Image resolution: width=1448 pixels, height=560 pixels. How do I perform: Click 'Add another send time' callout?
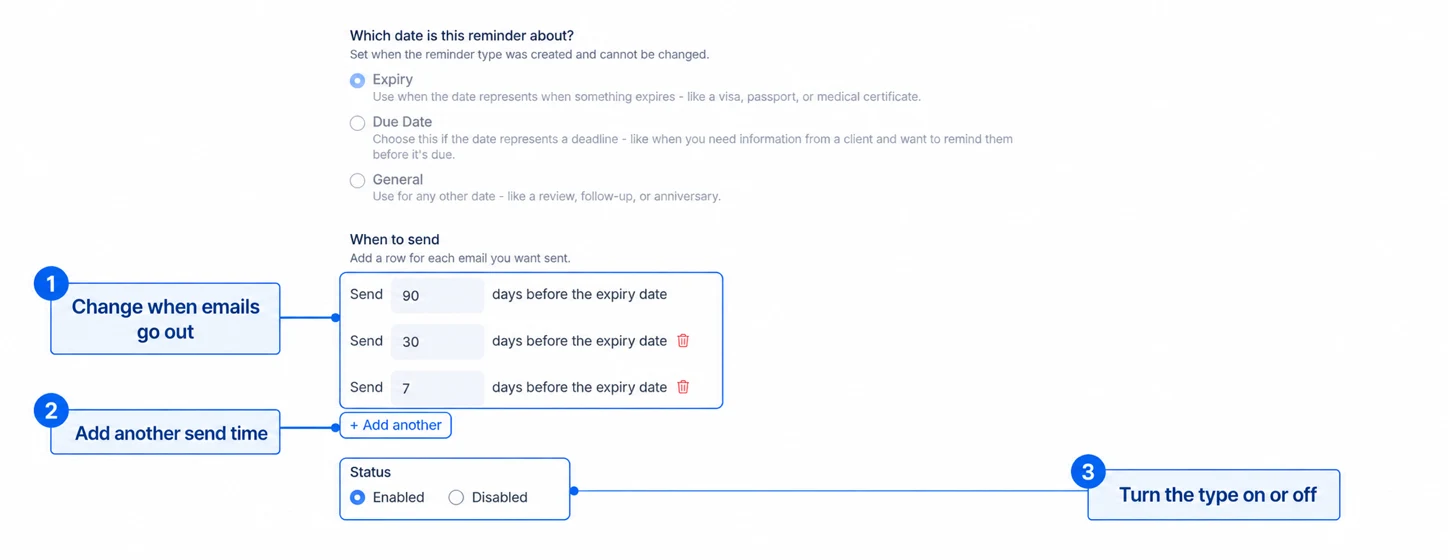point(165,433)
